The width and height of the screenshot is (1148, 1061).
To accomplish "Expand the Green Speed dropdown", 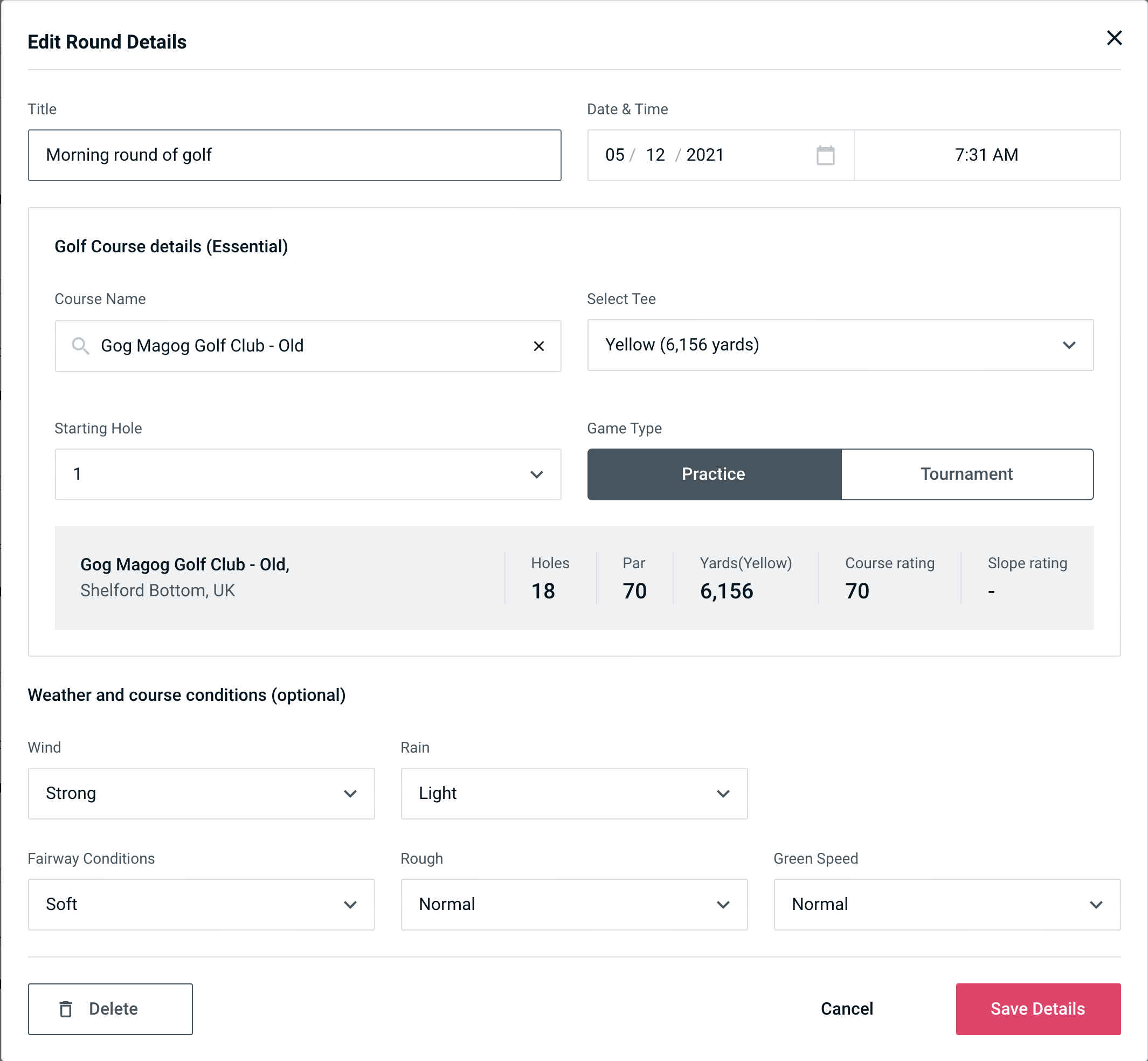I will (947, 904).
